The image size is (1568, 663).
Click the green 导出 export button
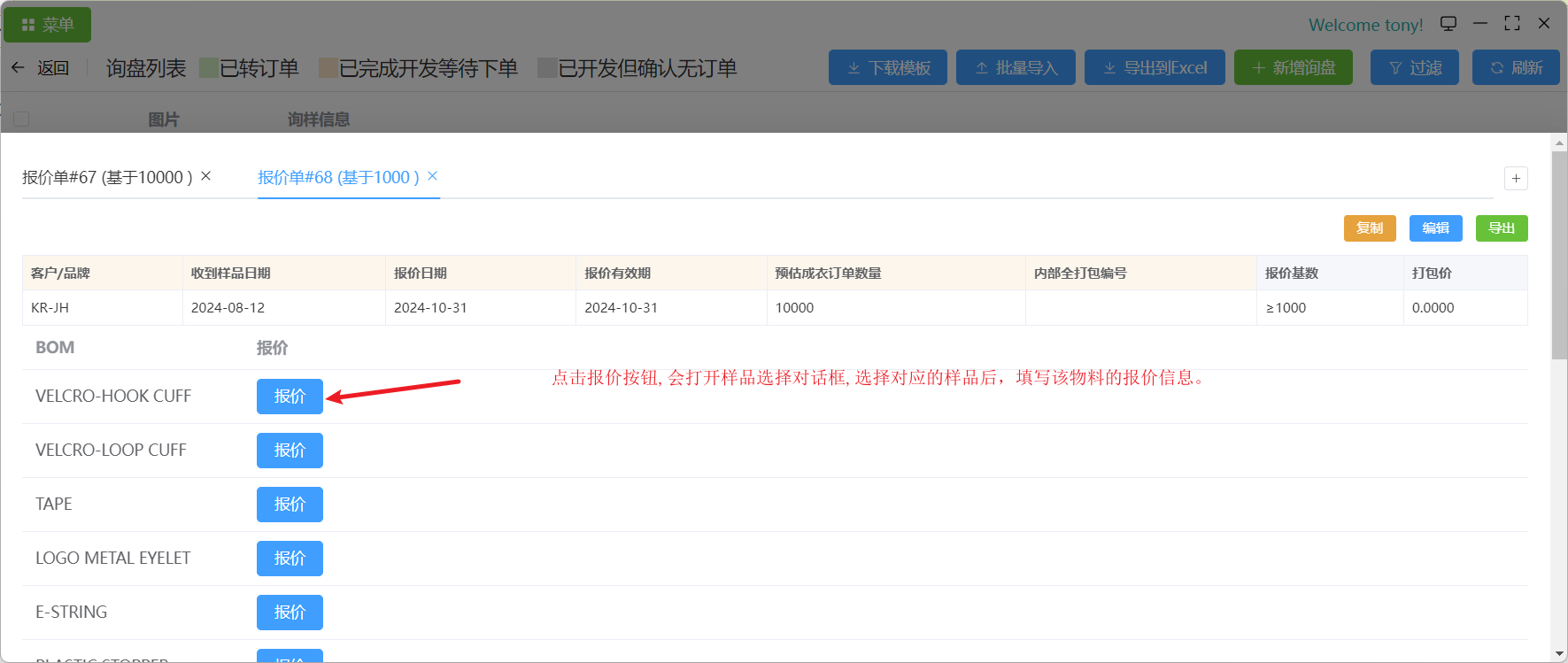click(x=1501, y=228)
